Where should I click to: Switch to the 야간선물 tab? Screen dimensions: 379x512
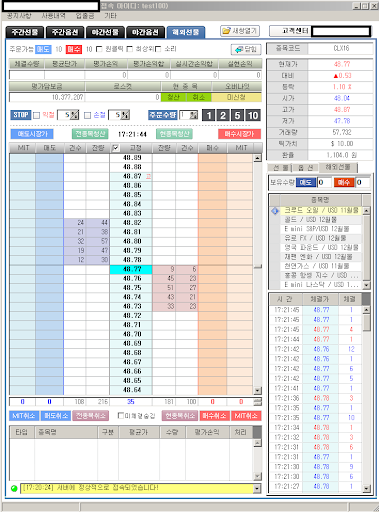point(105,32)
